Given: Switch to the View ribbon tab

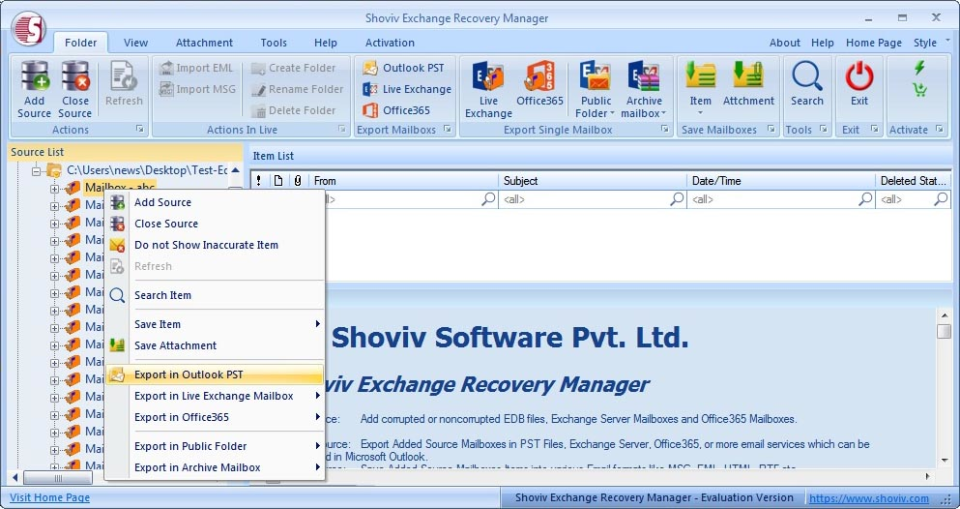Looking at the screenshot, I should pos(135,42).
